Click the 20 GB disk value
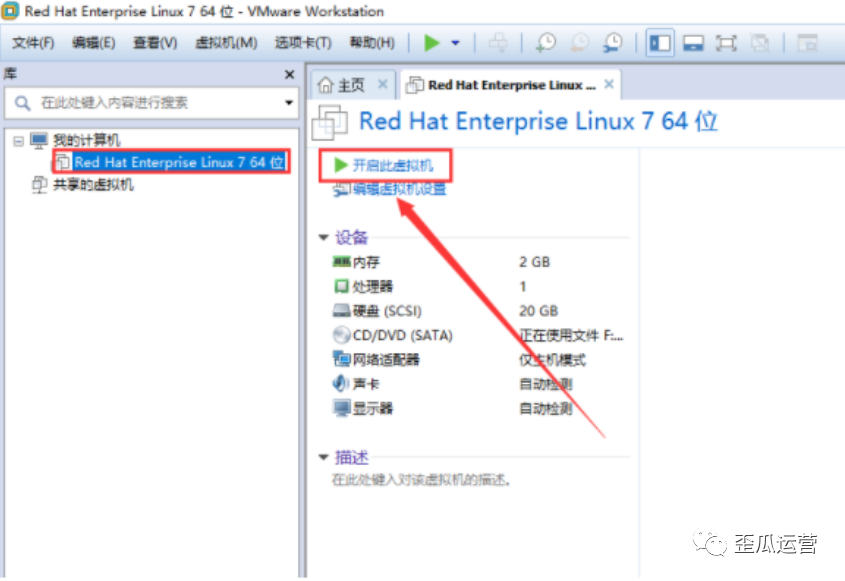This screenshot has width=845, height=581. pos(538,311)
